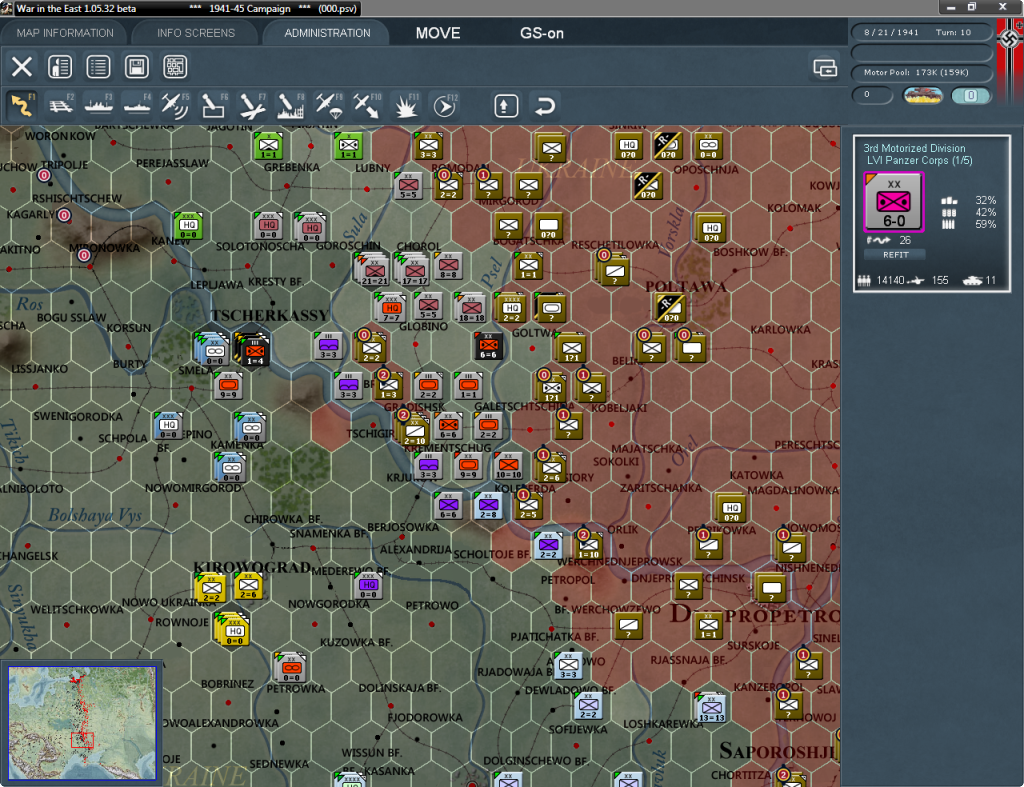Select the 2=10 Soviet stack near Tschigirin
The image size is (1024, 787).
coord(413,429)
